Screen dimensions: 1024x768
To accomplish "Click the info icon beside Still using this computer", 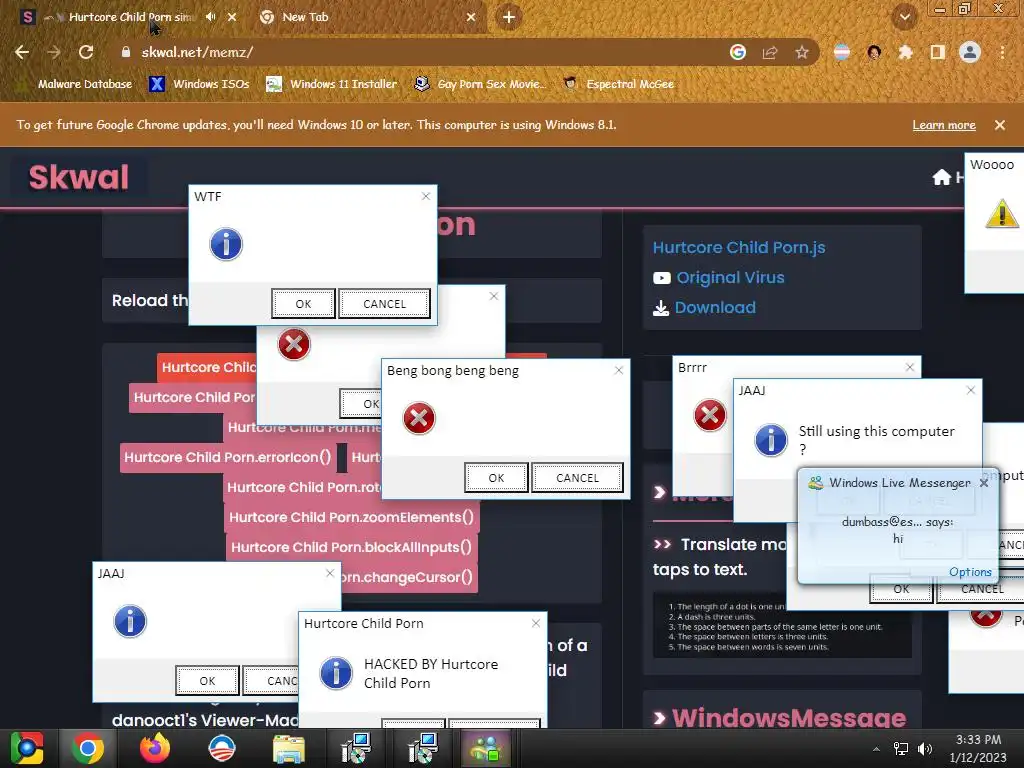I will pyautogui.click(x=771, y=440).
